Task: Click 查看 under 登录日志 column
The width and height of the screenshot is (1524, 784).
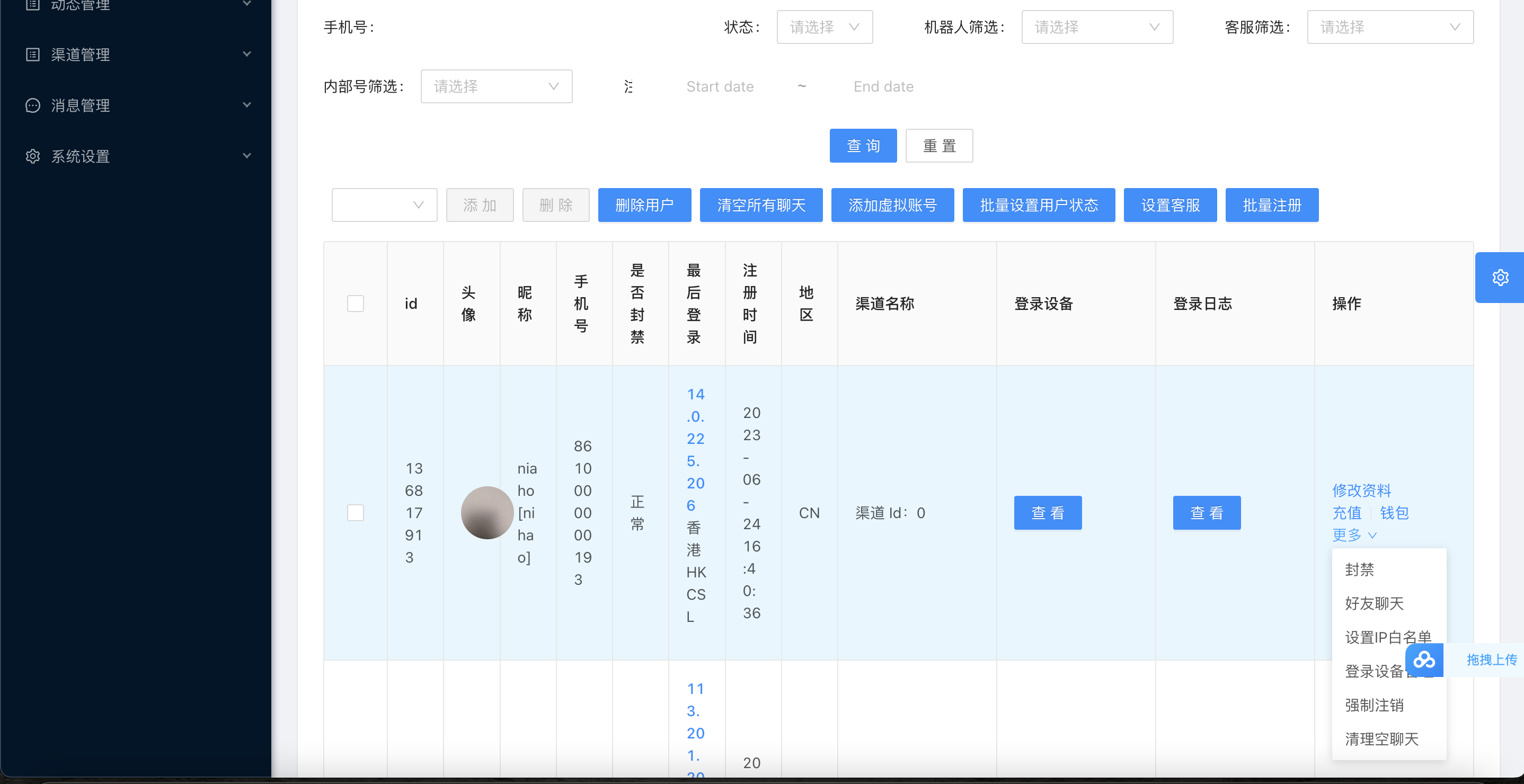Action: point(1207,513)
